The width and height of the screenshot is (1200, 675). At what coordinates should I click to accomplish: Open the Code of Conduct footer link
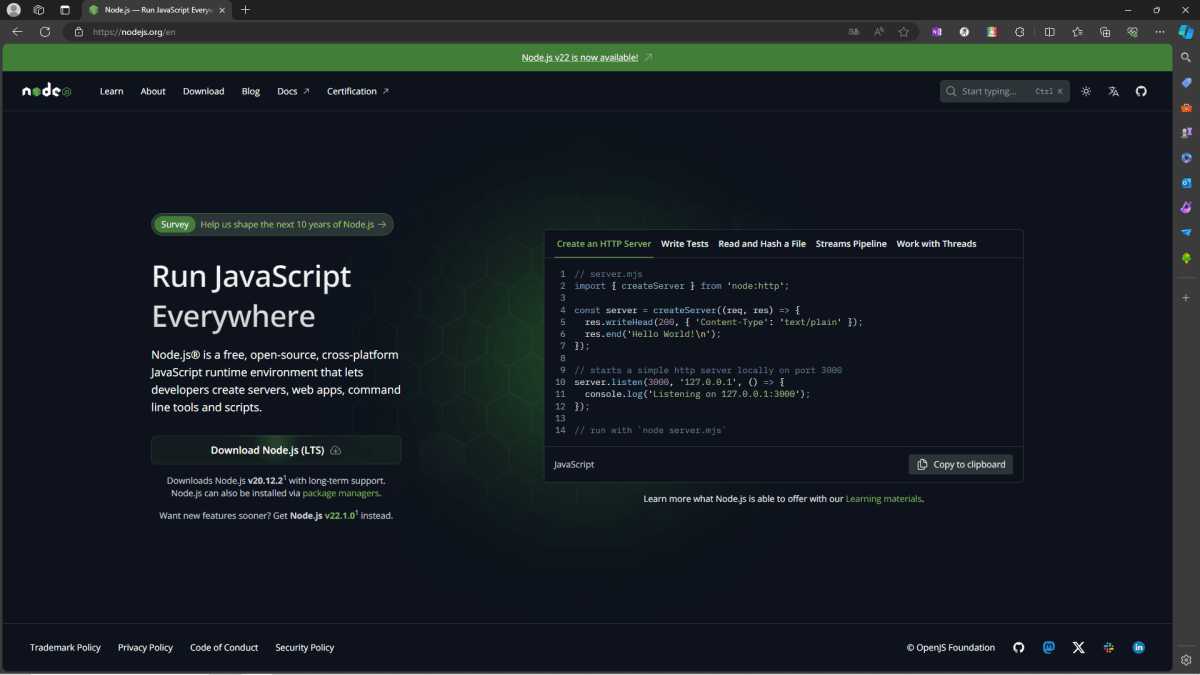pyautogui.click(x=224, y=648)
